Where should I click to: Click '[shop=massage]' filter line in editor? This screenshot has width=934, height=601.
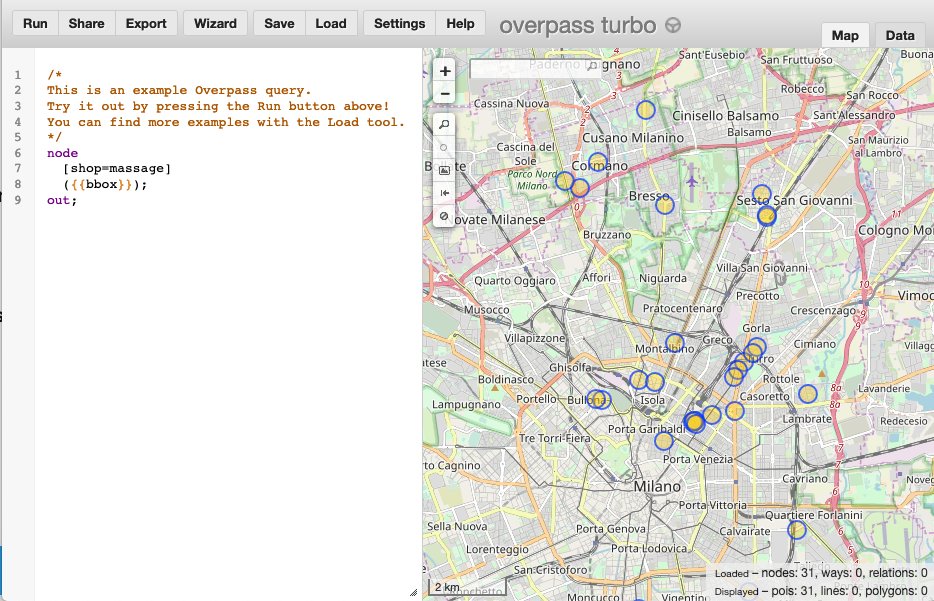[117, 169]
